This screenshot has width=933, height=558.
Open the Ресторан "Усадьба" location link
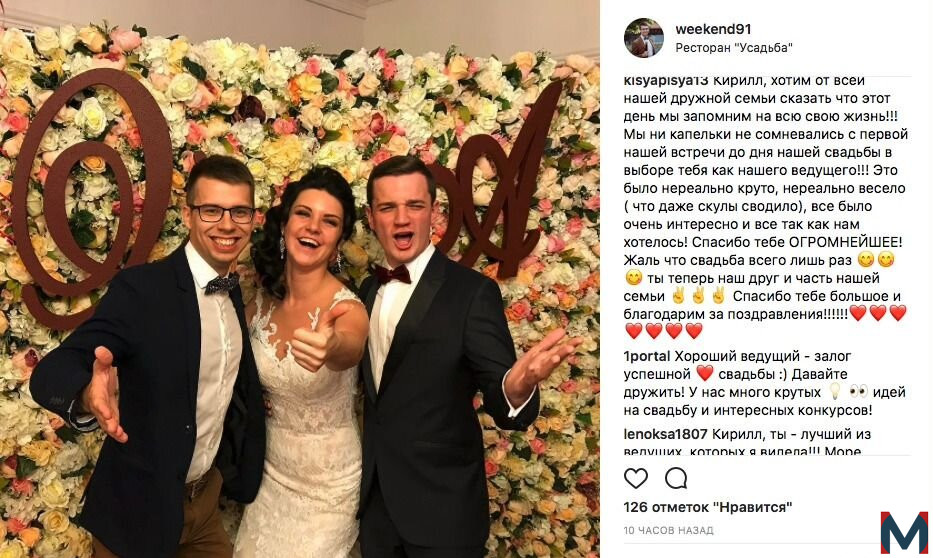(734, 48)
